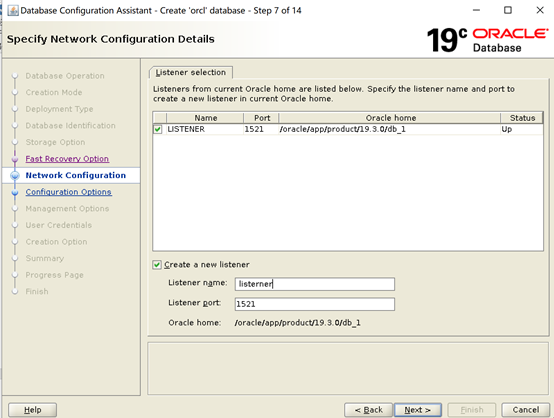Screen dimensions: 554x418
Task: Select the LISTENER name cell
Action: point(205,129)
